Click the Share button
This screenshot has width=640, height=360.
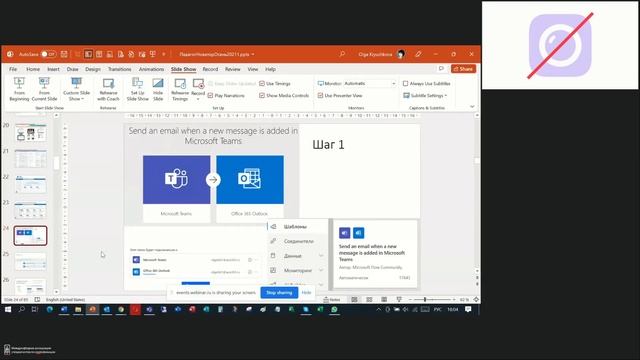pos(463,69)
